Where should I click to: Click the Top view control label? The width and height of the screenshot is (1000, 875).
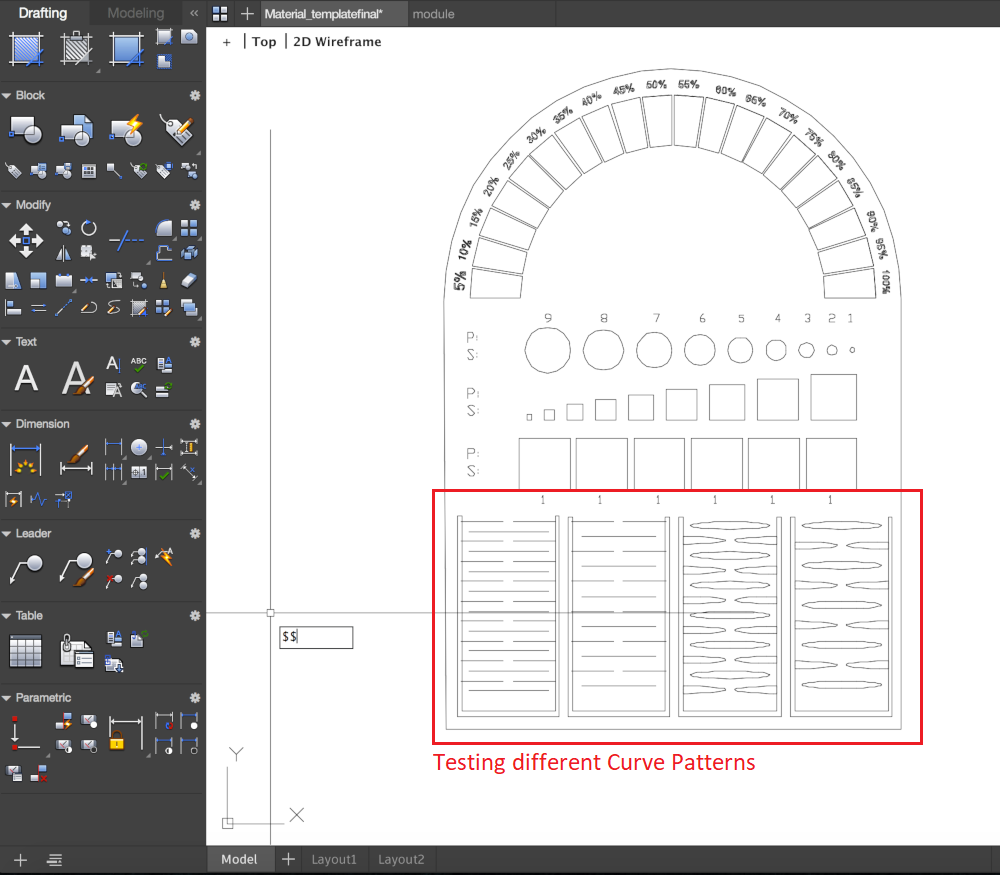click(264, 41)
